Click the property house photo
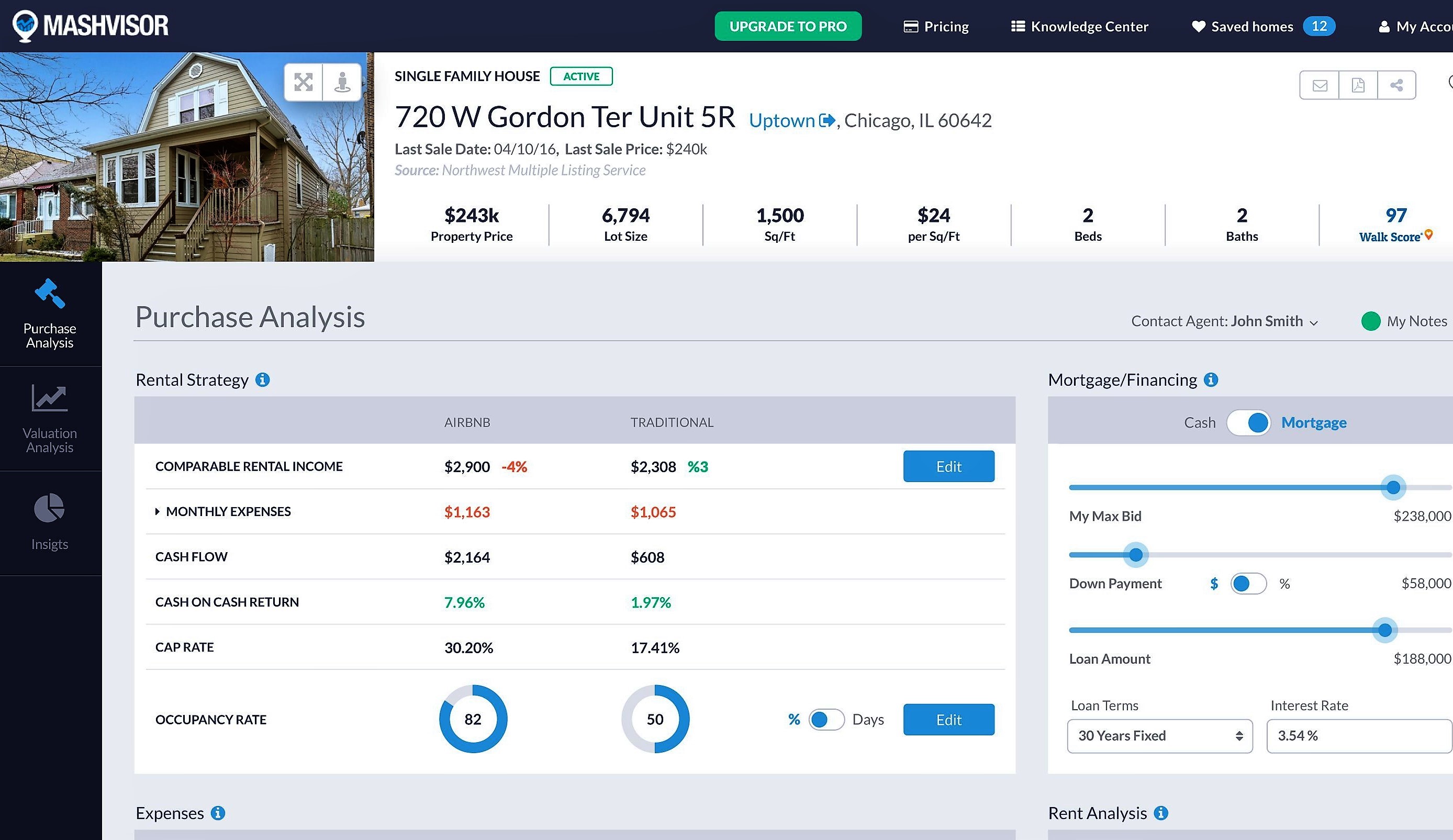This screenshot has height=840, width=1453. coord(187,157)
